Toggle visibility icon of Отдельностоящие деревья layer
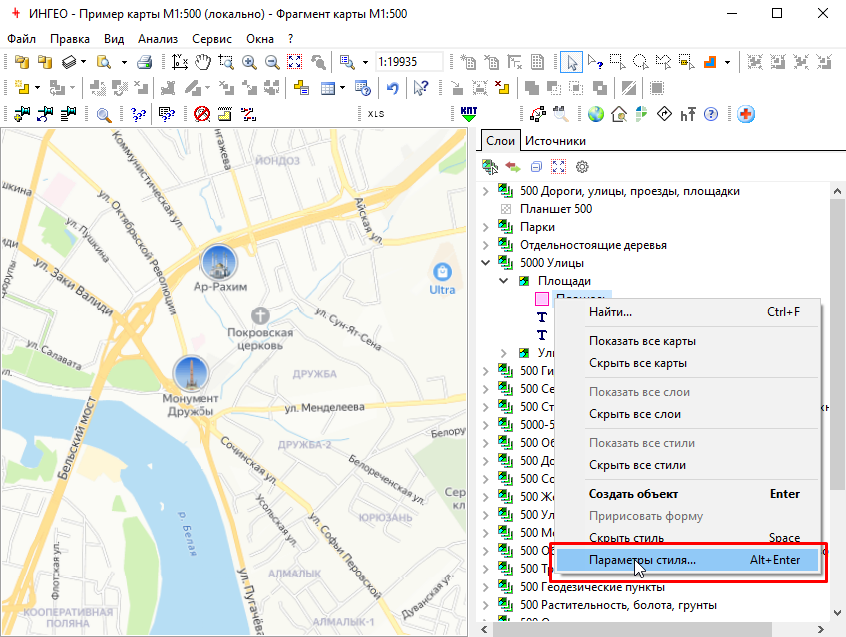The image size is (846, 637). tap(505, 244)
